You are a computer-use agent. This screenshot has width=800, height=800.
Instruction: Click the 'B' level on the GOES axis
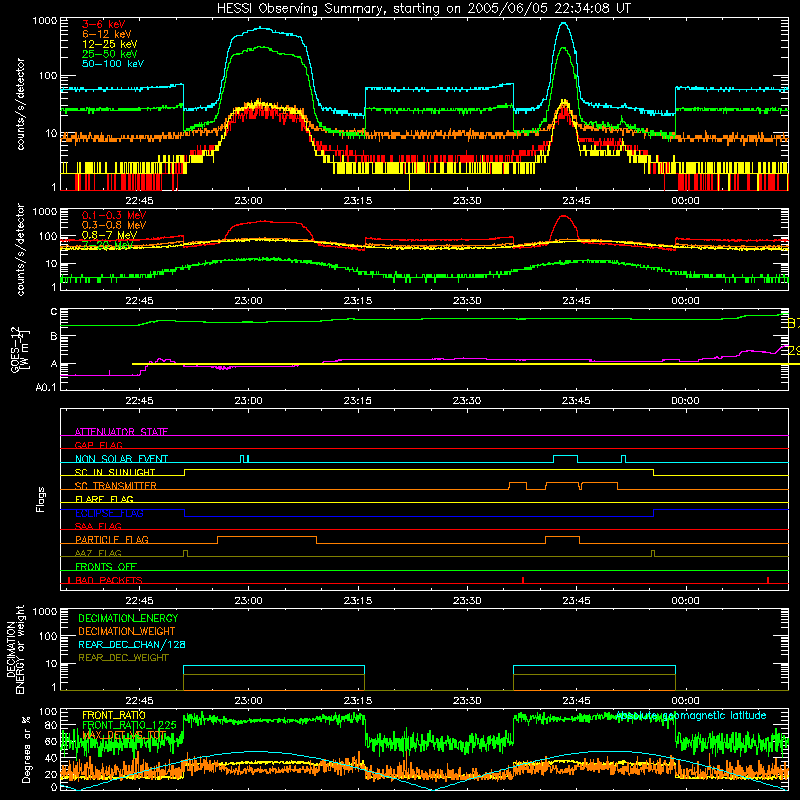click(x=54, y=336)
